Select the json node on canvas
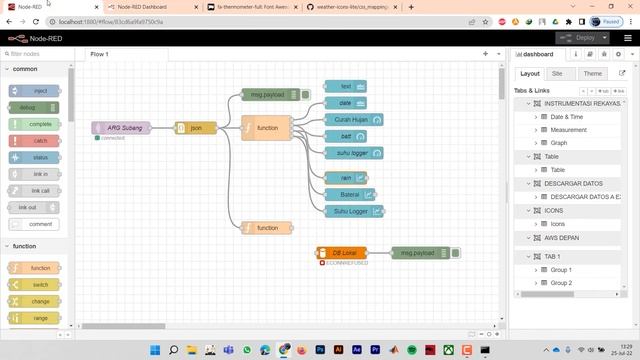 tap(196, 128)
